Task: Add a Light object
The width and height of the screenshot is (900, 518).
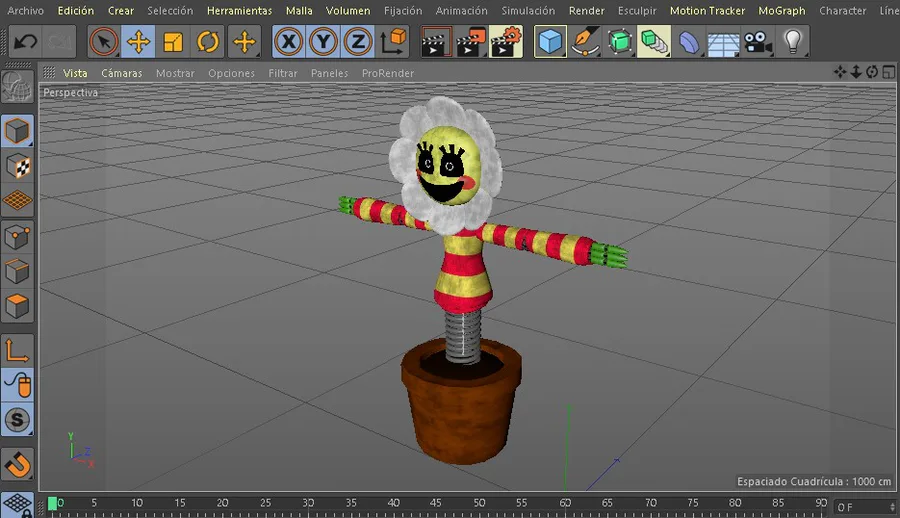Action: [x=793, y=41]
